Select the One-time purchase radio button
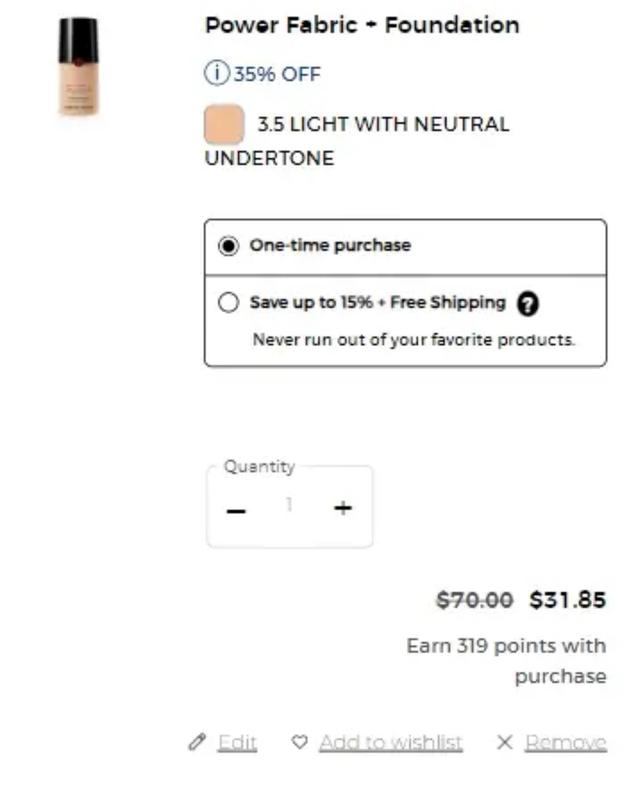 229,246
